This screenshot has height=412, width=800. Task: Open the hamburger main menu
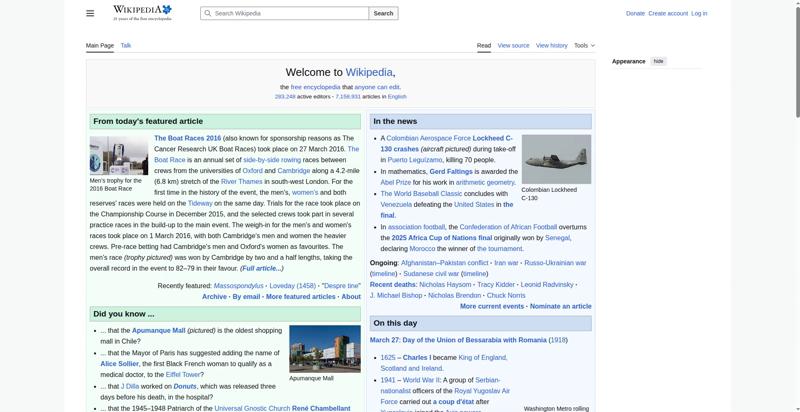point(90,13)
